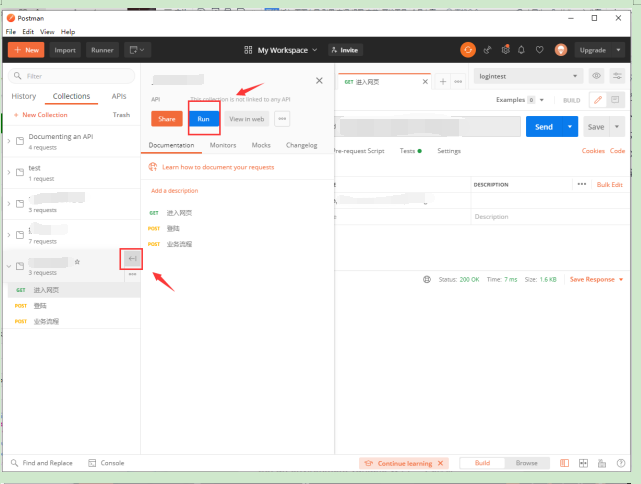Click the new window icon button

(137, 50)
